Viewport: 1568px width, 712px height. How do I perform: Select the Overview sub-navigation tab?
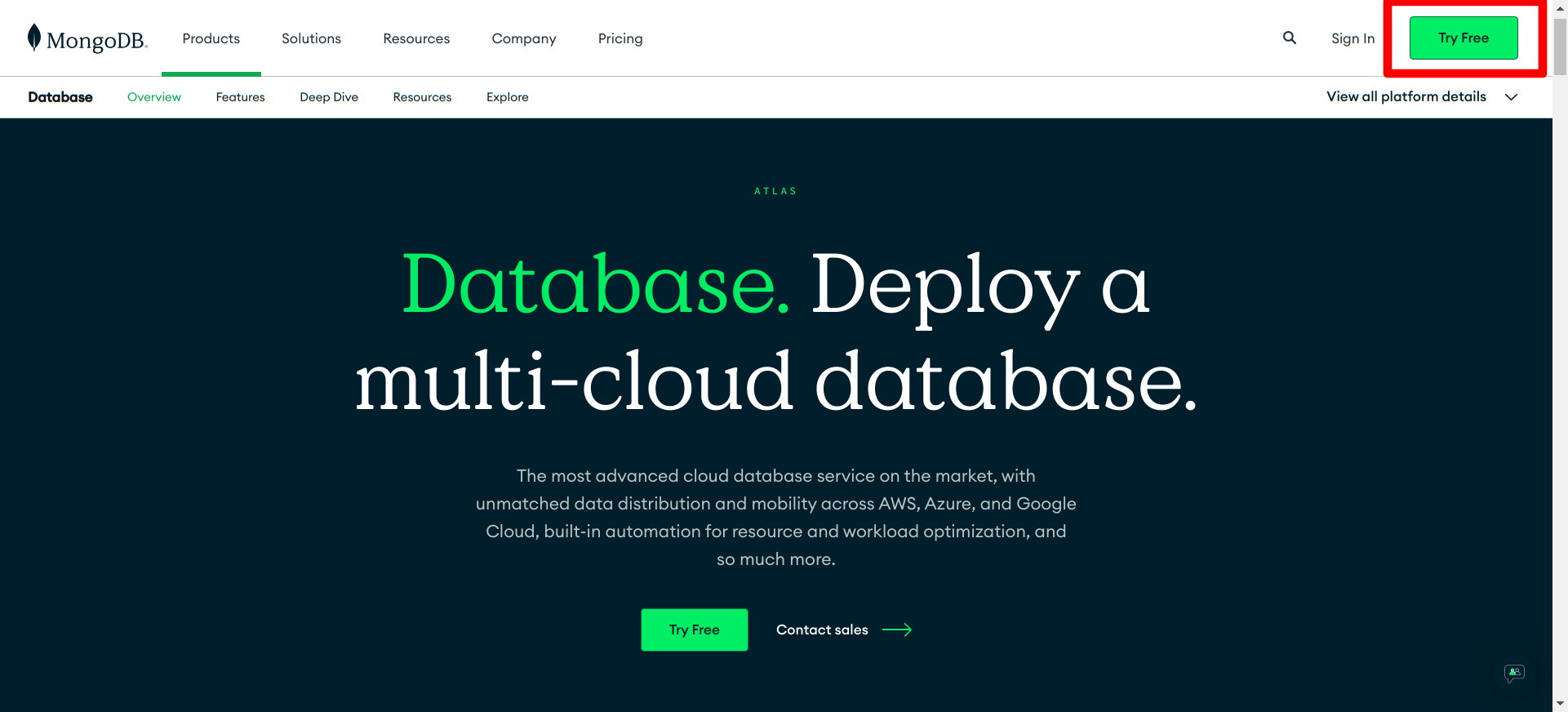(154, 97)
